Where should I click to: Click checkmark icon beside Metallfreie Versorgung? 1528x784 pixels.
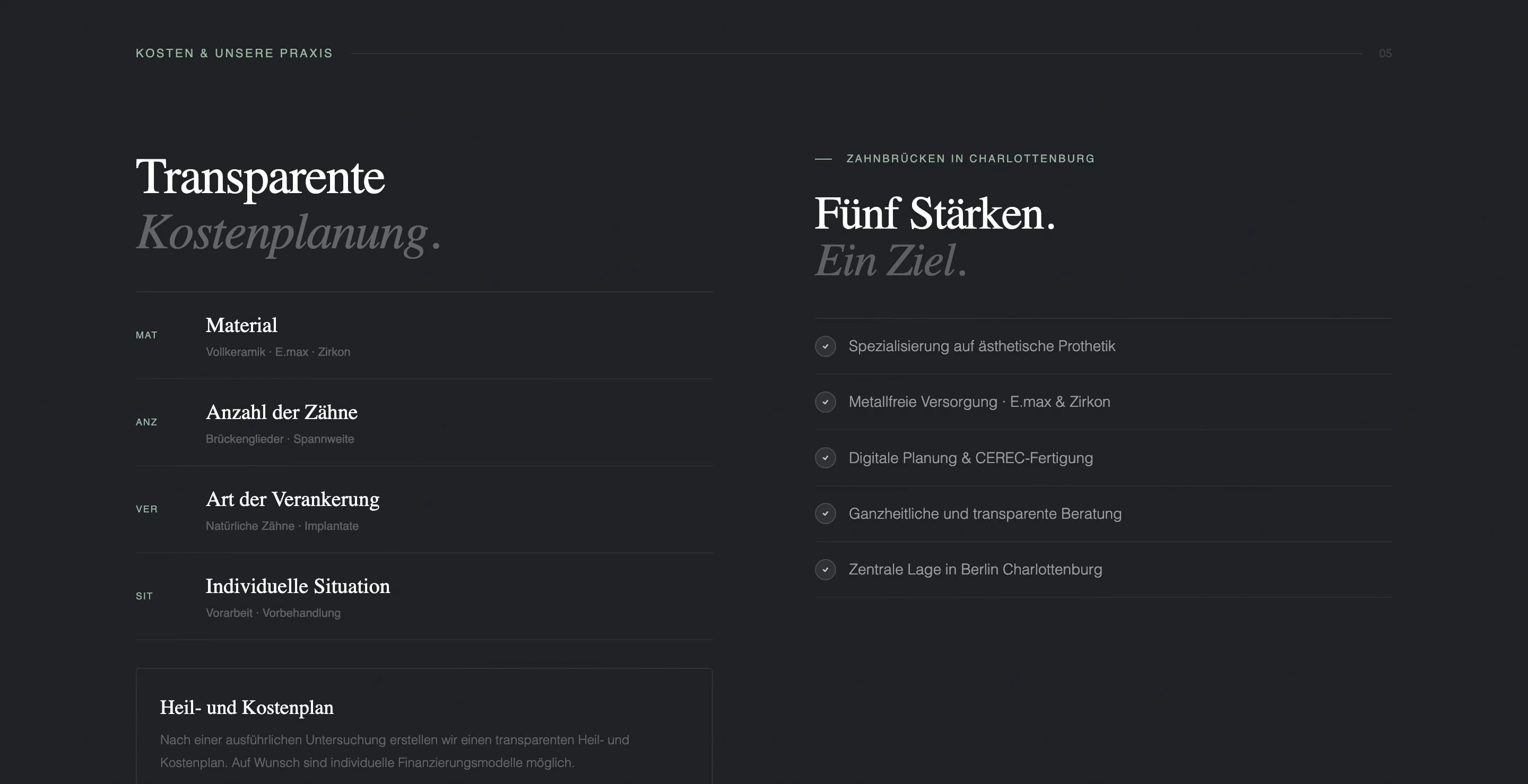825,402
